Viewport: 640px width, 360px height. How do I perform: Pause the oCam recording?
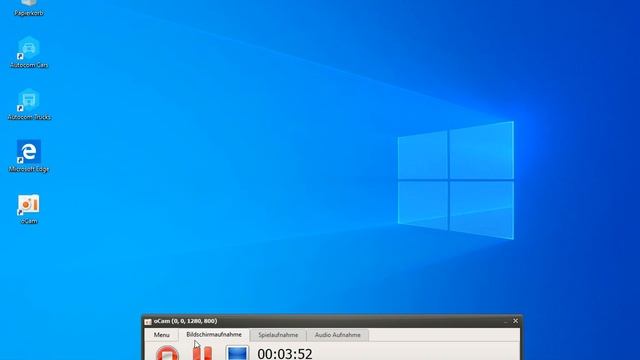tap(202, 353)
